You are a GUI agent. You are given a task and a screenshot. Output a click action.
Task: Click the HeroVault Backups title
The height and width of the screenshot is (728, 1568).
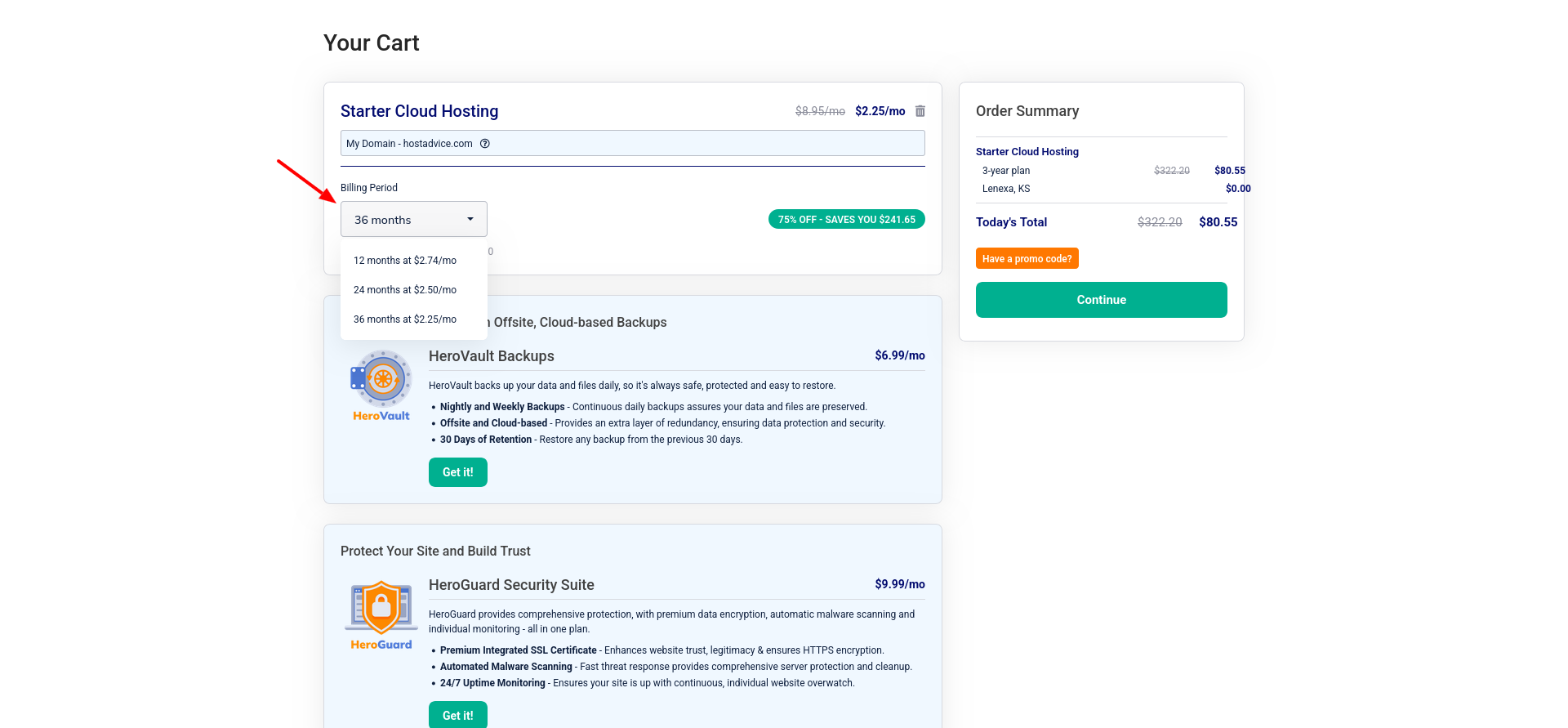click(x=492, y=356)
